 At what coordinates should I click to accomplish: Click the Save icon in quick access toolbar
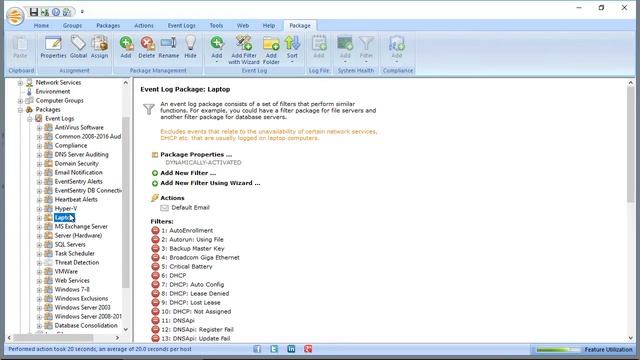pos(34,12)
